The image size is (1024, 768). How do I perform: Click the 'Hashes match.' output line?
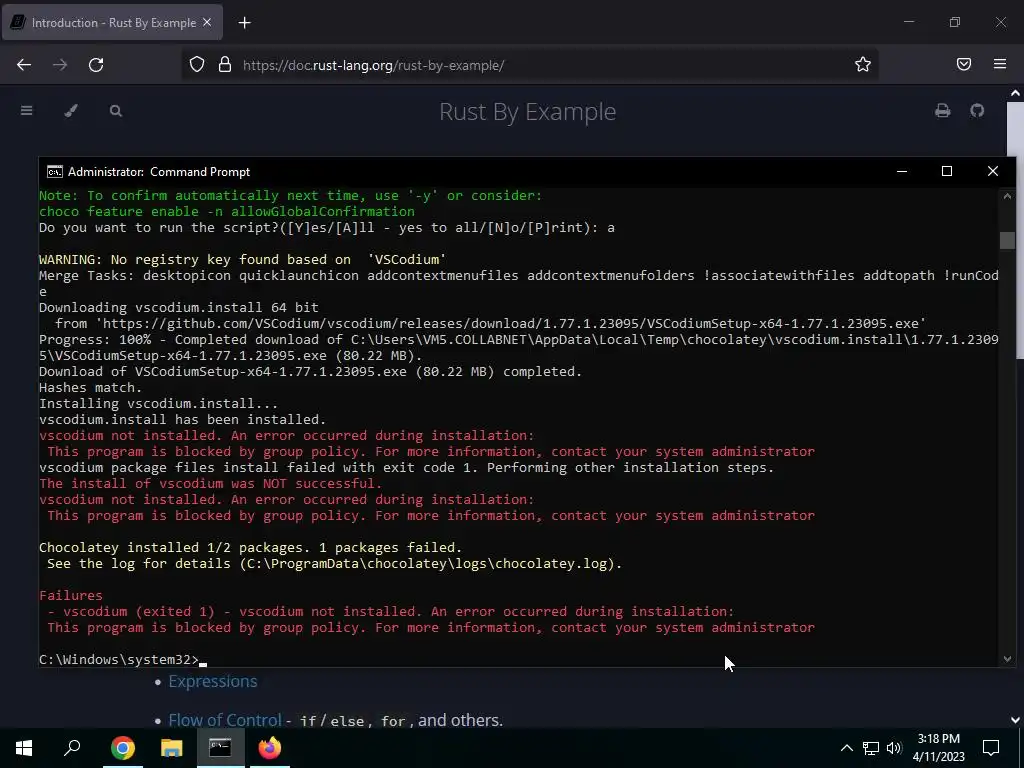tap(90, 388)
